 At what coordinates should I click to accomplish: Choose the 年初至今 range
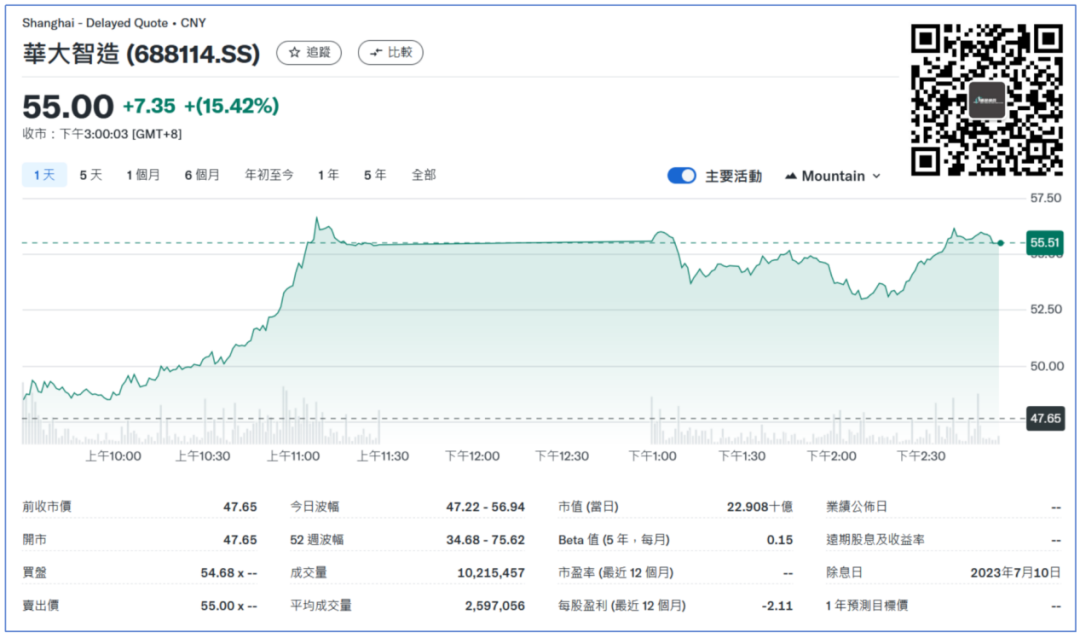click(x=269, y=175)
